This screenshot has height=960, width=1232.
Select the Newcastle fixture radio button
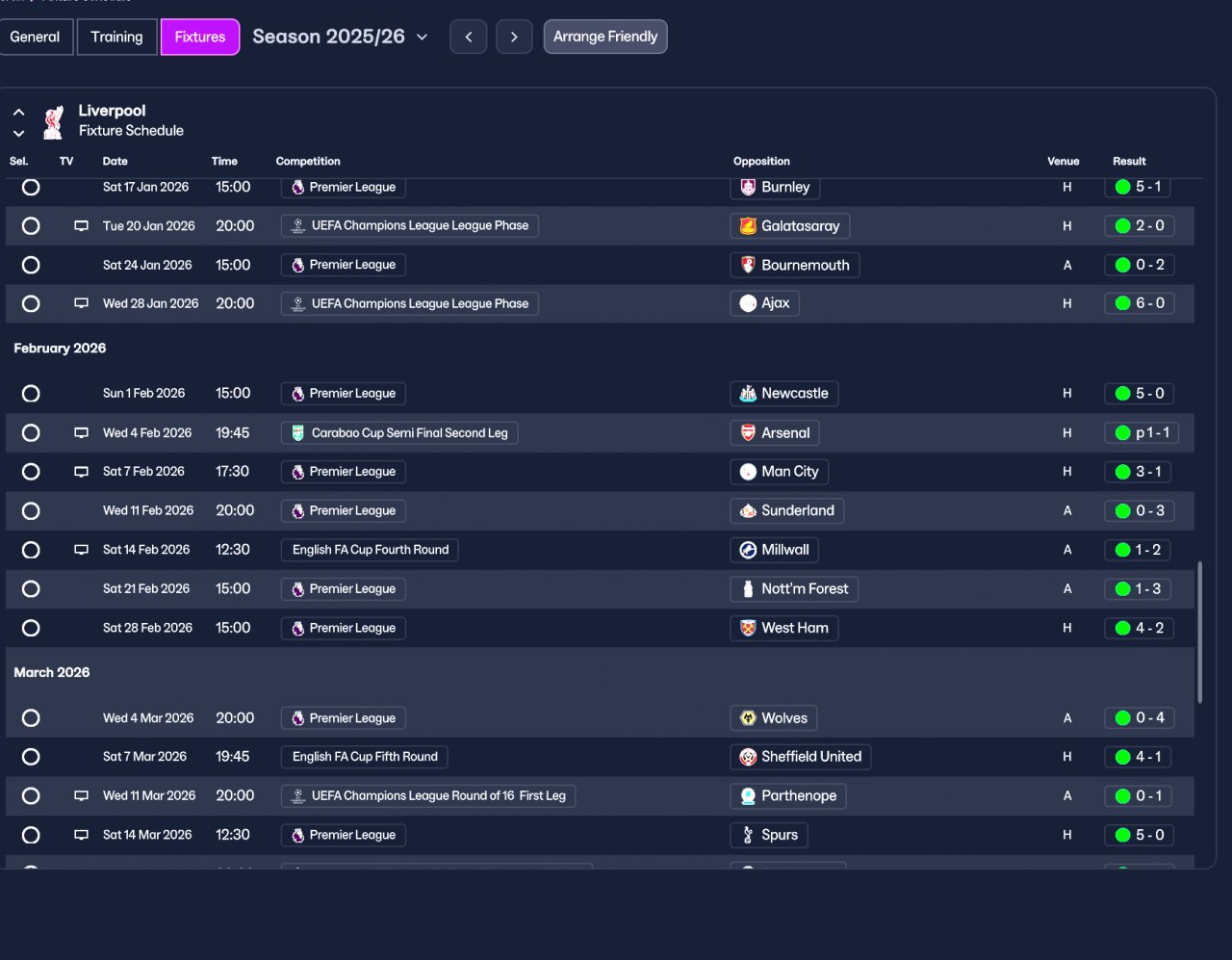(x=31, y=394)
